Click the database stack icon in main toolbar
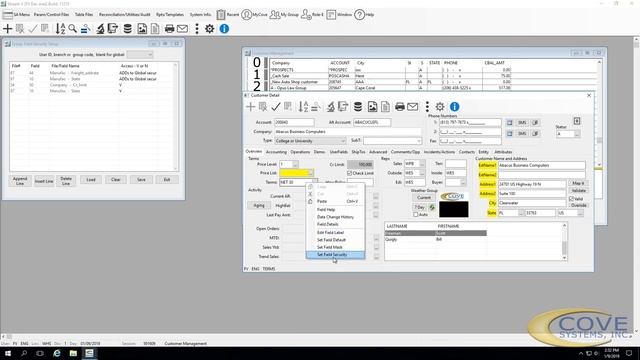 [128, 29]
